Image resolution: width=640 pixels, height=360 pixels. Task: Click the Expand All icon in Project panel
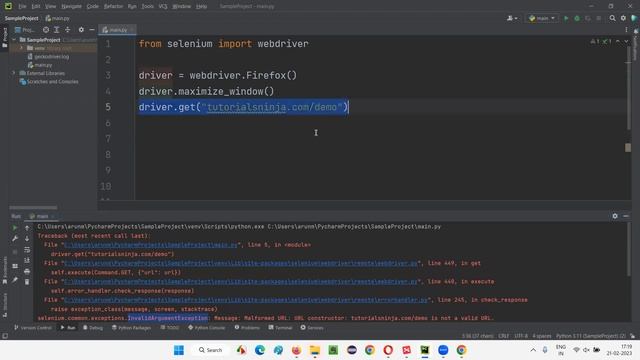point(57,30)
